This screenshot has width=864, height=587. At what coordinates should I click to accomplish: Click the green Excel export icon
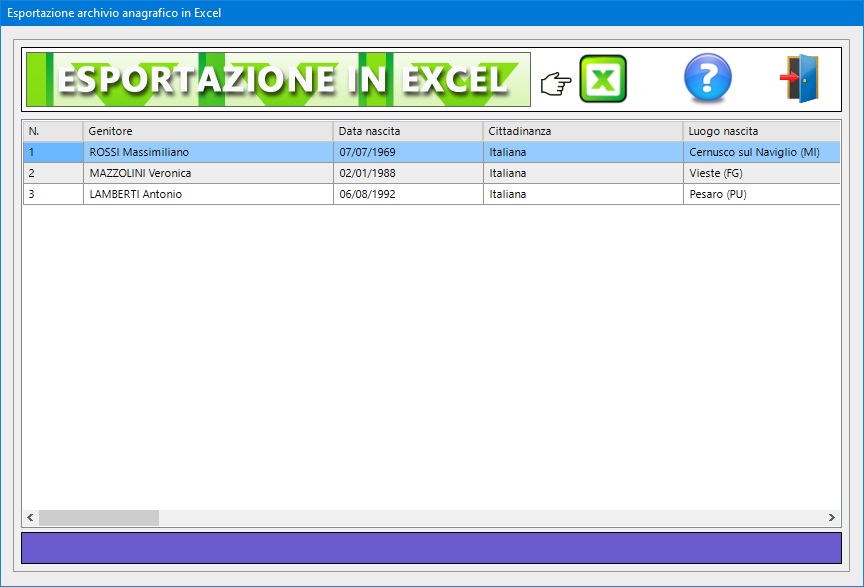(603, 79)
